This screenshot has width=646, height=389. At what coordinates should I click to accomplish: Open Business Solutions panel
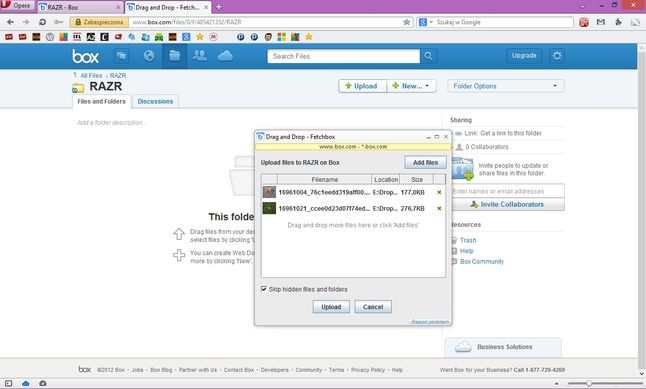503,347
